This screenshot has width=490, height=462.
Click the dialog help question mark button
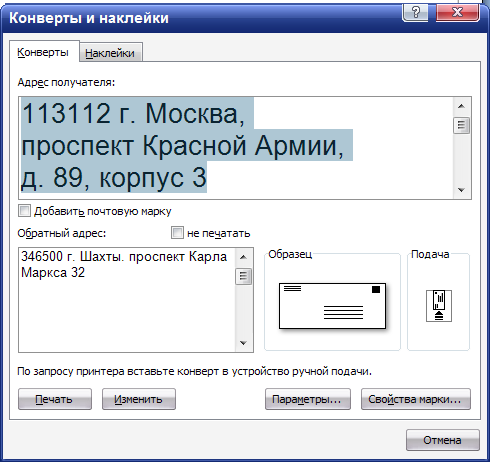tap(415, 13)
